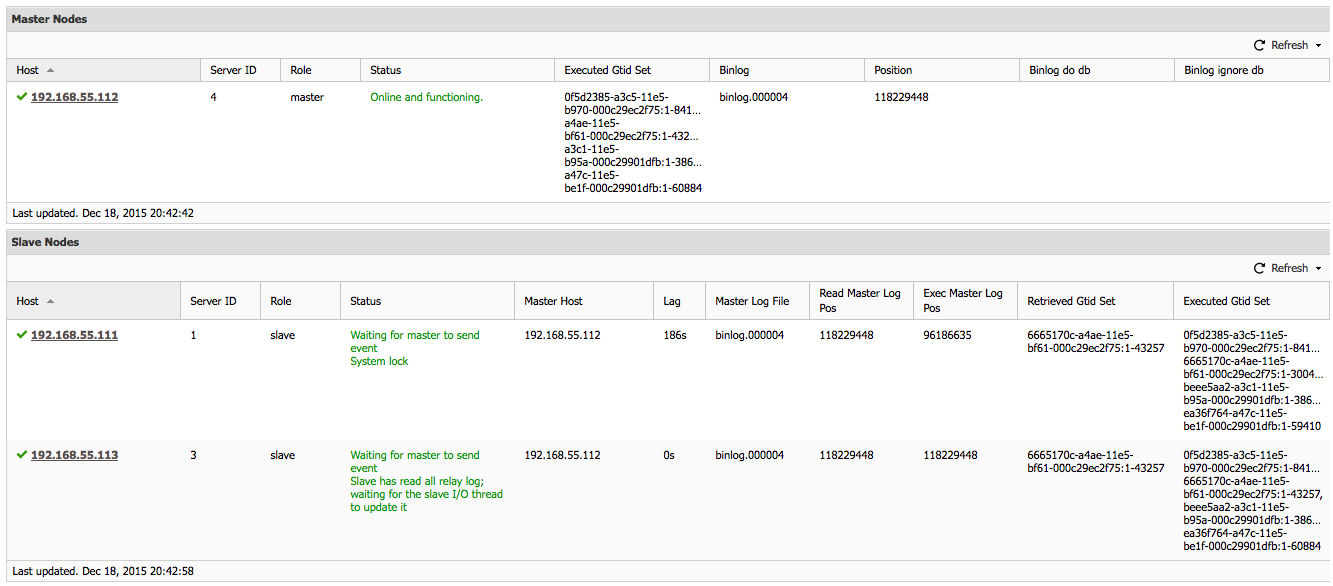Click Master Log File column header
This screenshot has height=586, width=1333.
tap(752, 301)
